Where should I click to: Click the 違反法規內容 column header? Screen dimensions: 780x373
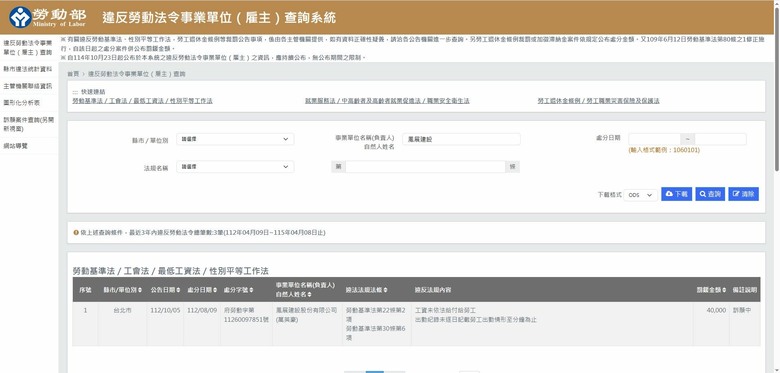point(433,290)
